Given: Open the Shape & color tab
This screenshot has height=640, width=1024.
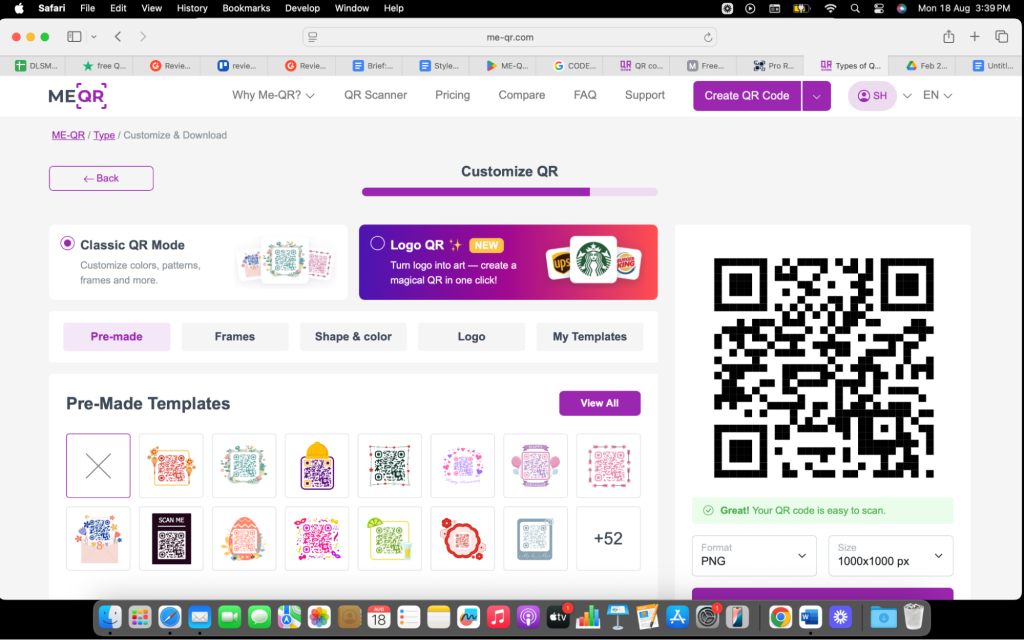Looking at the screenshot, I should point(353,337).
